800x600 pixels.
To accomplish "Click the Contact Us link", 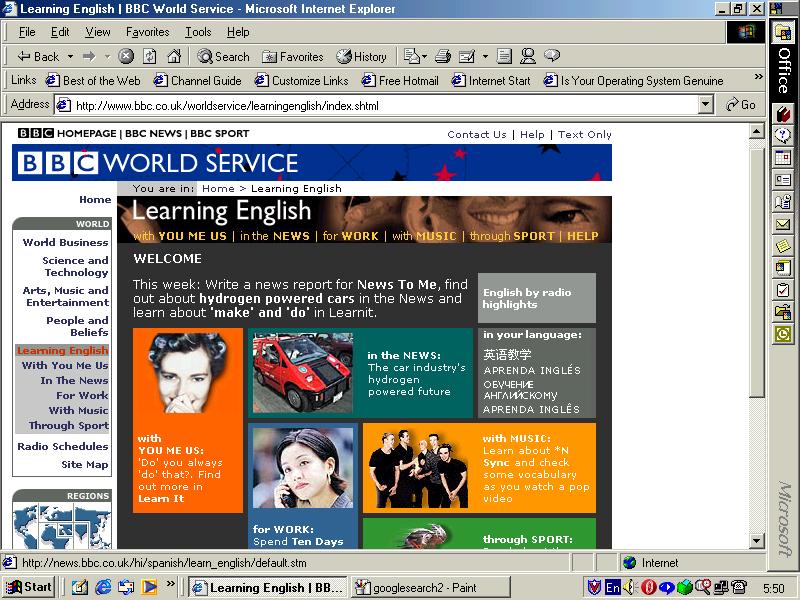I will pyautogui.click(x=477, y=135).
